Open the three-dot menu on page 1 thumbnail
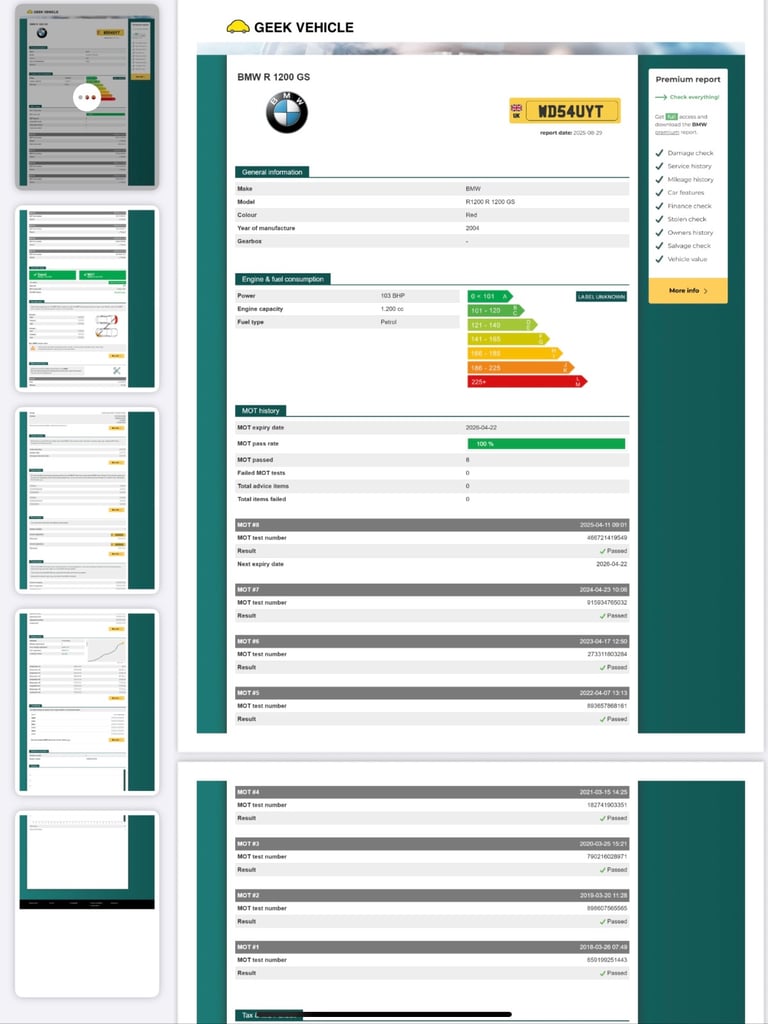 click(x=87, y=97)
